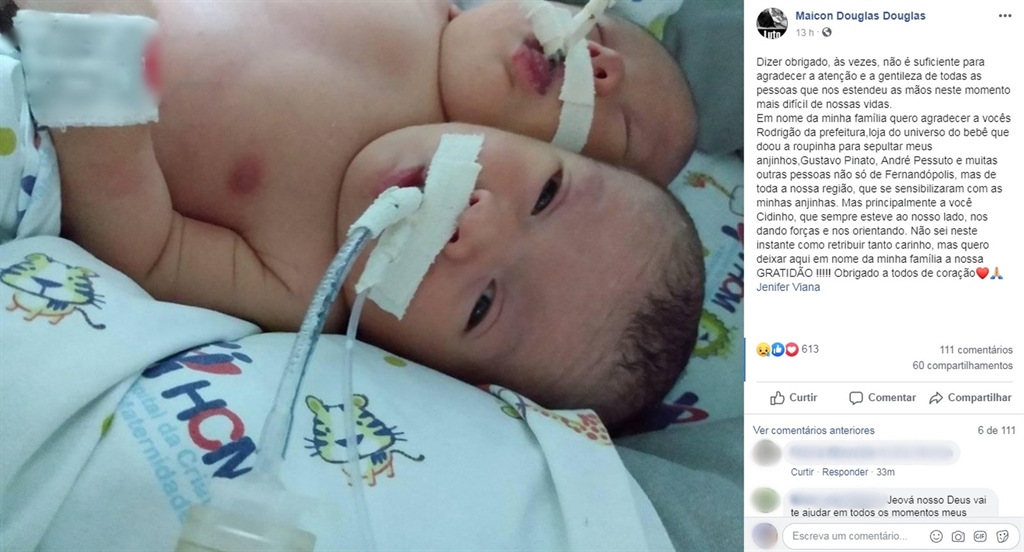
Task: Click the globe public privacy icon
Action: (826, 32)
